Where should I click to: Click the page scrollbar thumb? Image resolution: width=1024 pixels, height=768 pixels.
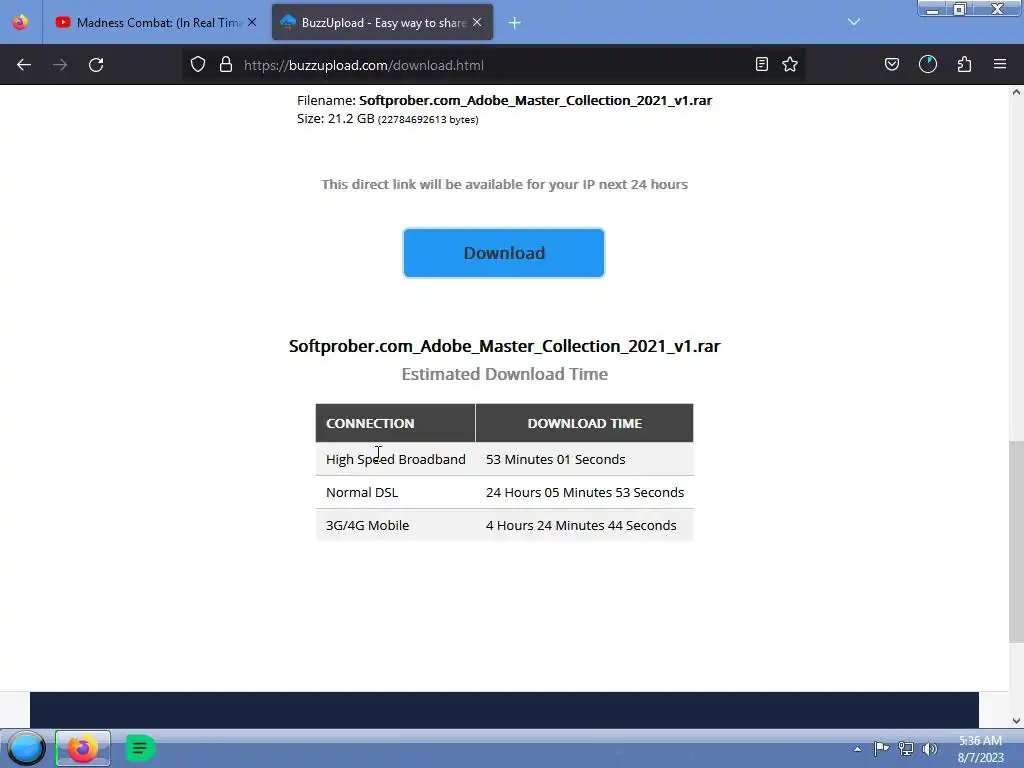[1016, 542]
